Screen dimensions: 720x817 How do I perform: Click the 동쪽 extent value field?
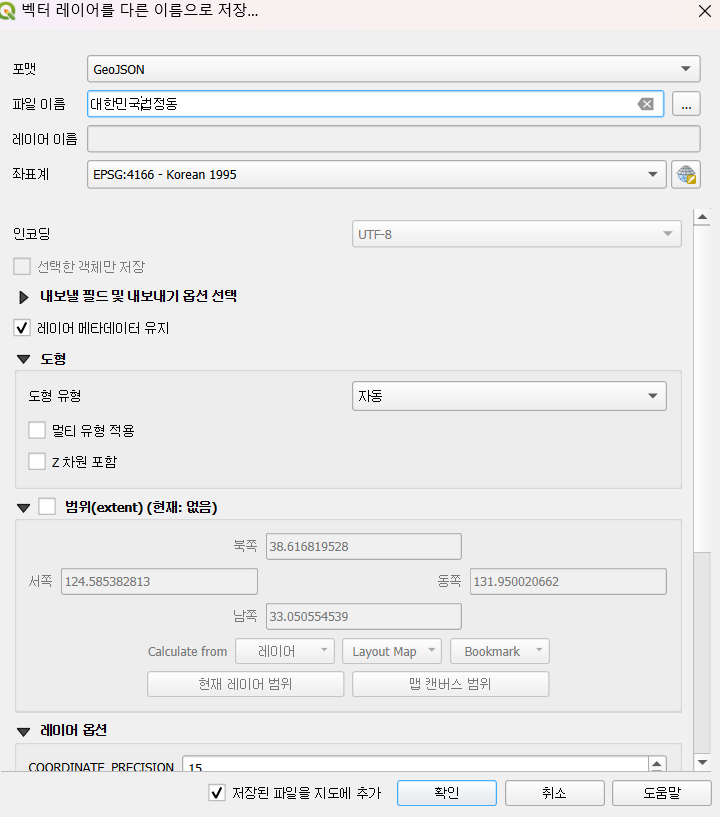pos(568,581)
